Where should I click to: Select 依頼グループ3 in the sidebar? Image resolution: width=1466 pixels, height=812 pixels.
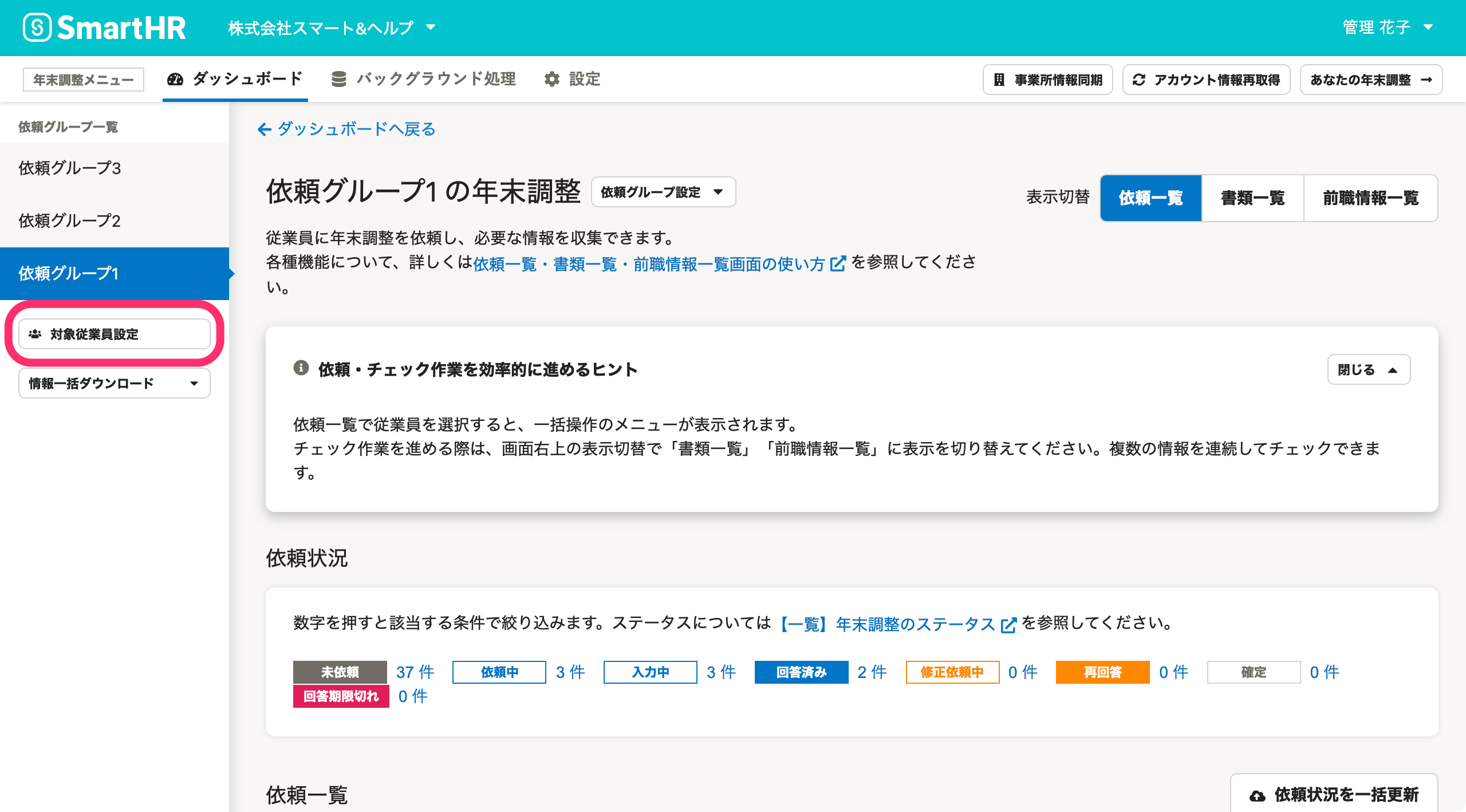pyautogui.click(x=115, y=168)
